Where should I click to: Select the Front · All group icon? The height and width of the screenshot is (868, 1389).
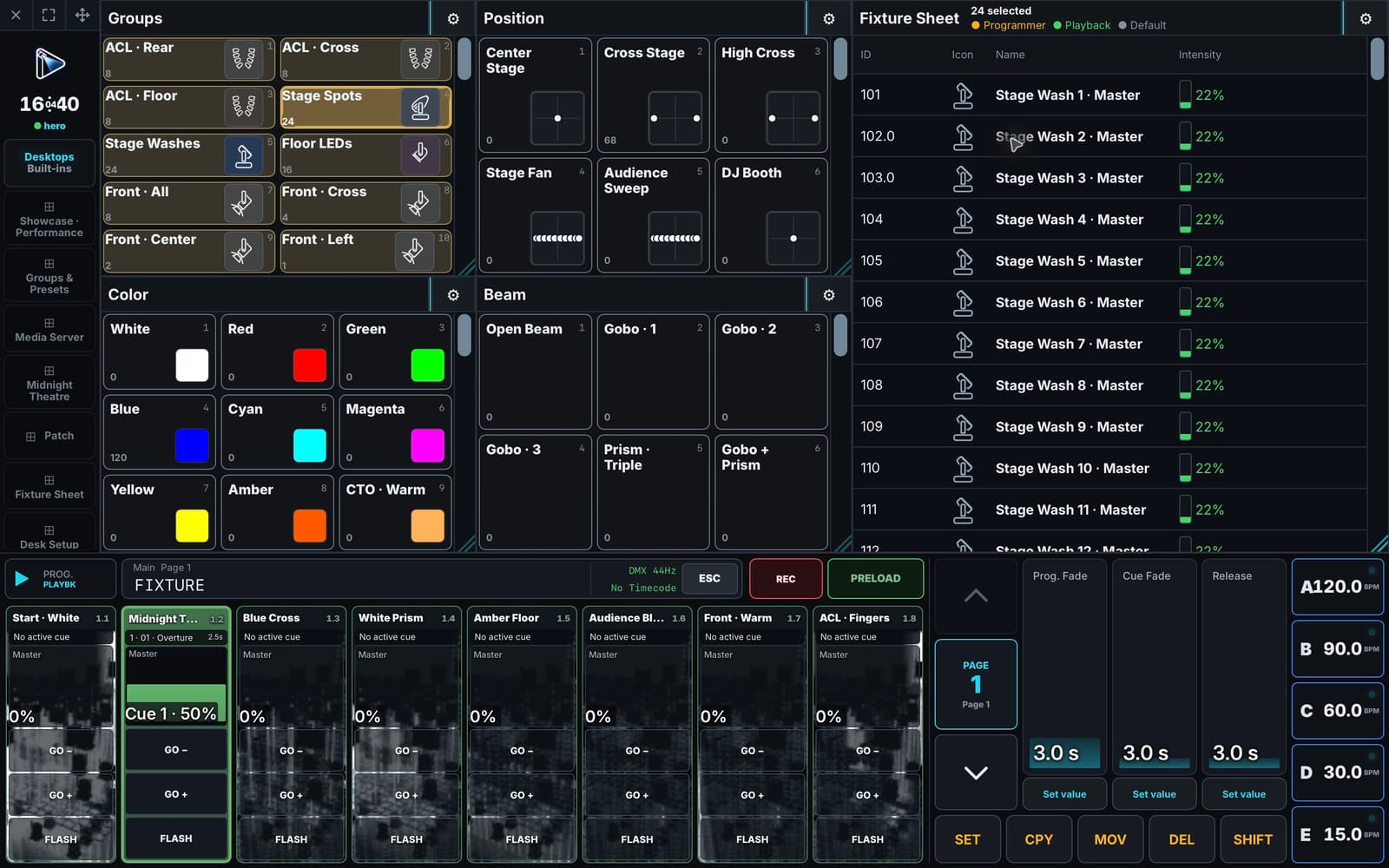(242, 203)
